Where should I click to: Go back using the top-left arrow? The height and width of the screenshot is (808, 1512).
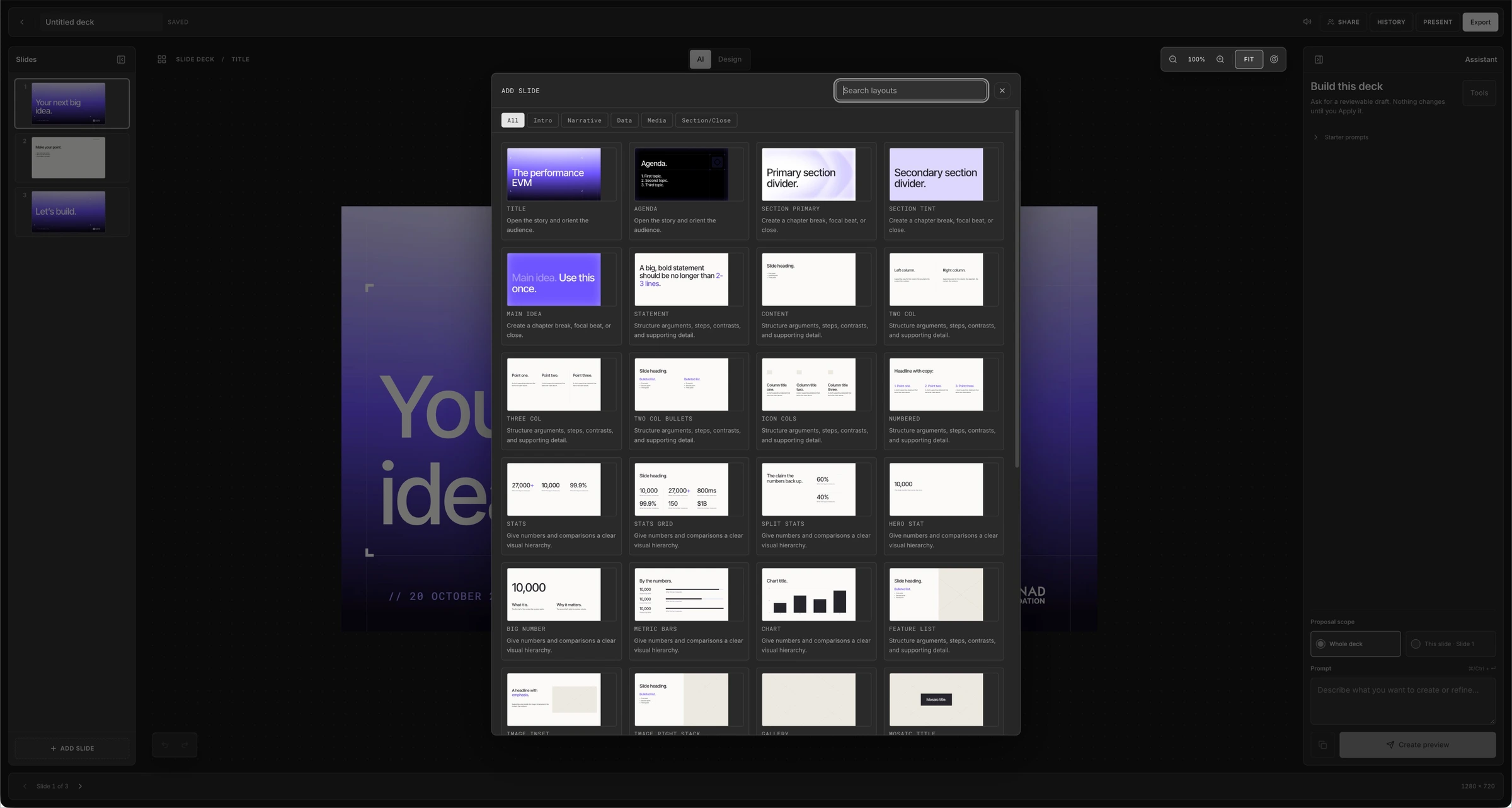click(x=22, y=22)
